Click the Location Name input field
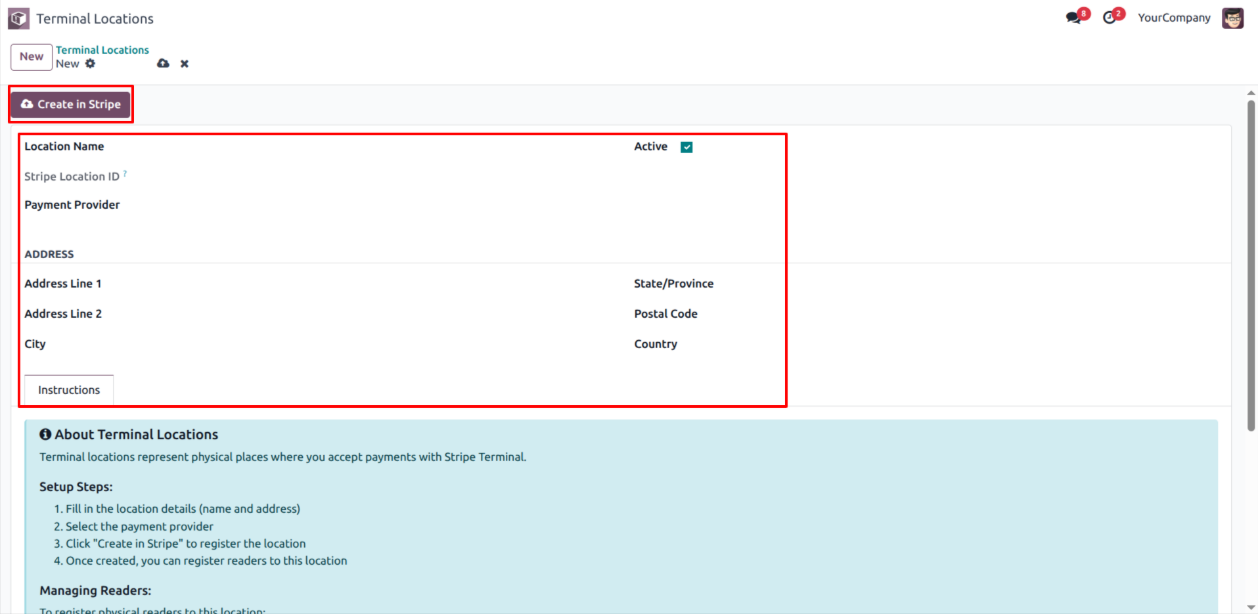Image resolution: width=1258 pixels, height=614 pixels. point(350,147)
